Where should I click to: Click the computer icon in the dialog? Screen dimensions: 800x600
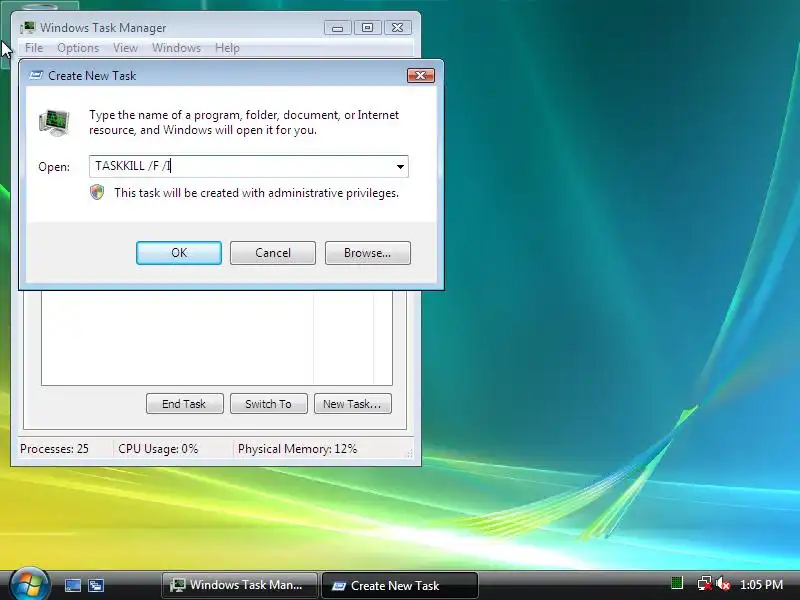click(54, 122)
